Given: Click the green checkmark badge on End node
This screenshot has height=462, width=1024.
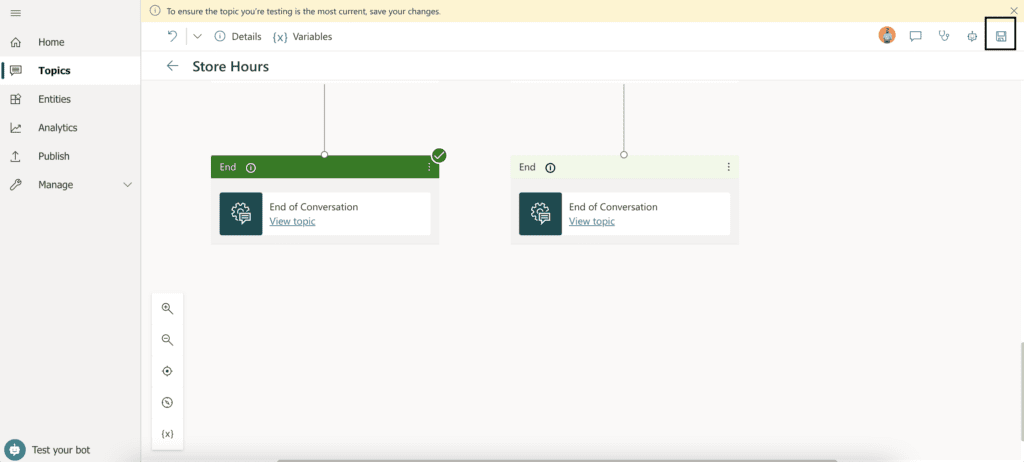Looking at the screenshot, I should click(439, 156).
